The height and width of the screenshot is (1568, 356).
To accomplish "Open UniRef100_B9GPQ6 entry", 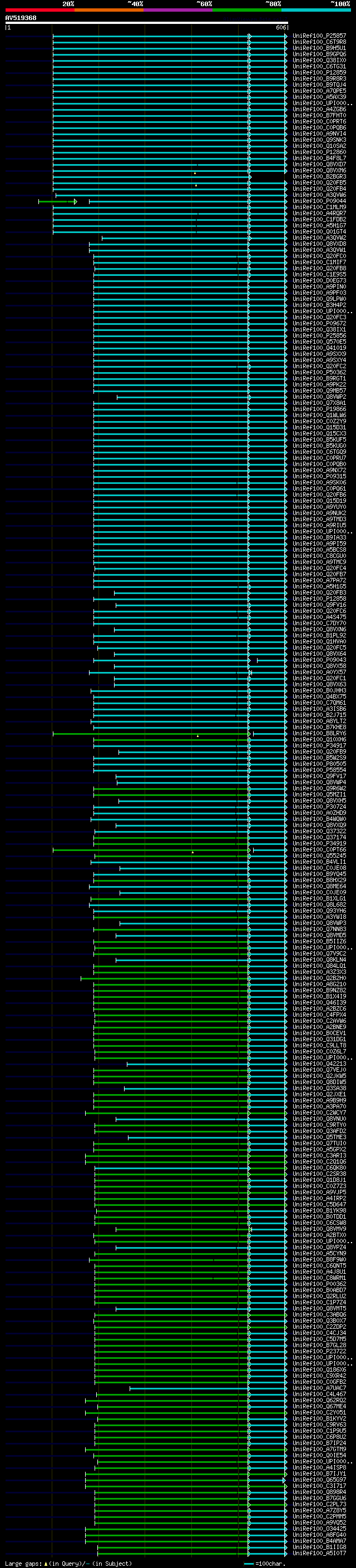I will (319, 54).
